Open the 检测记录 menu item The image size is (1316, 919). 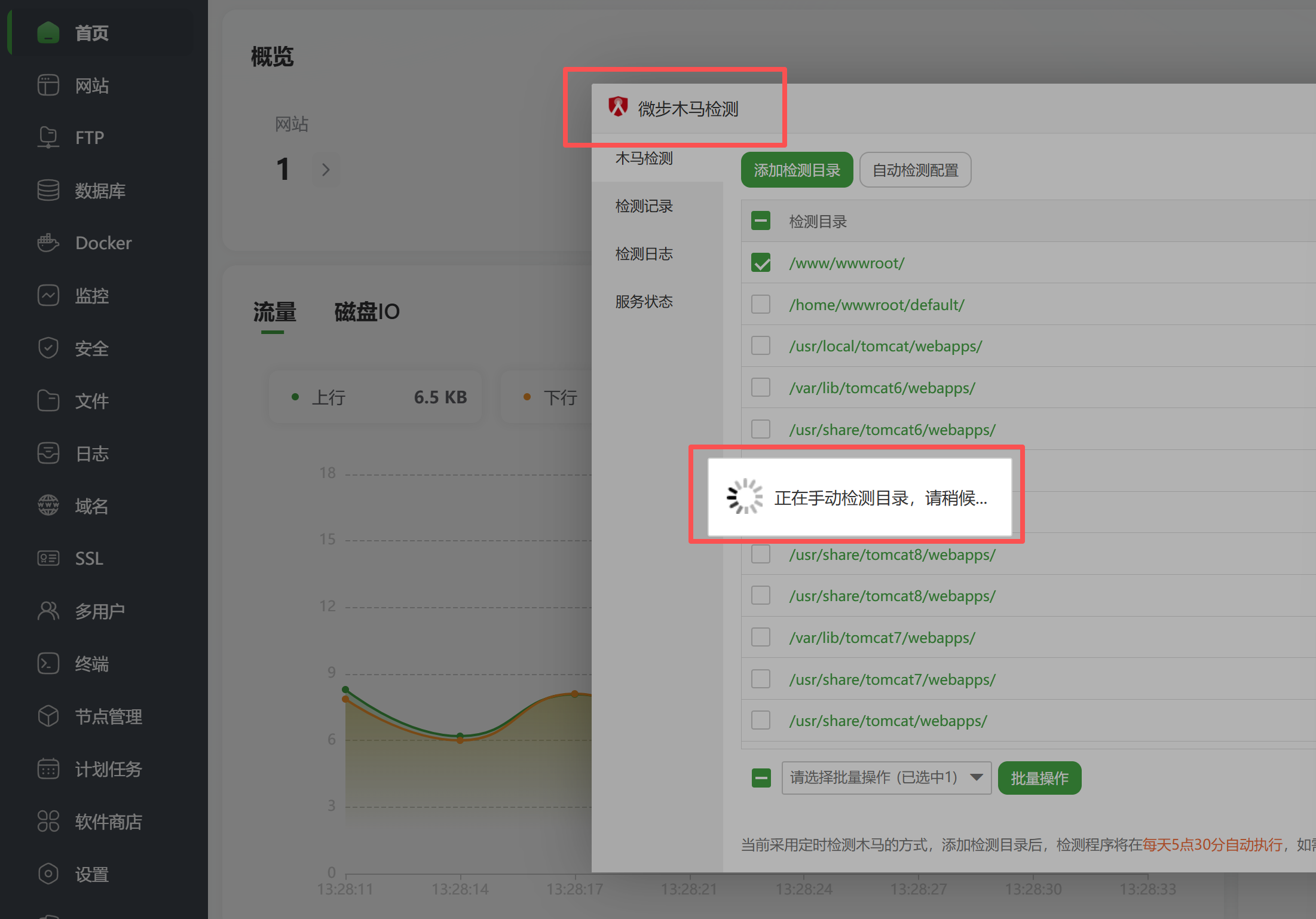coord(644,206)
